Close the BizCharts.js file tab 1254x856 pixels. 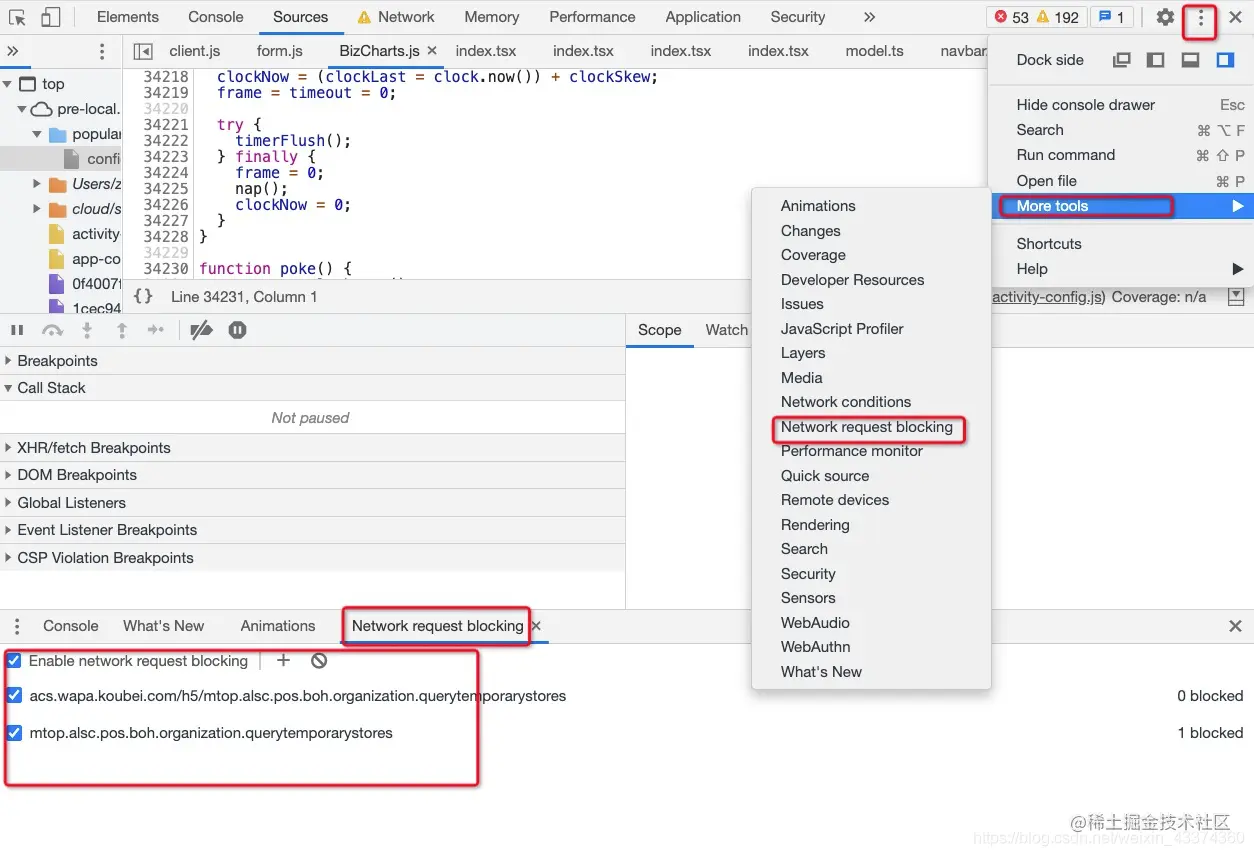(432, 51)
